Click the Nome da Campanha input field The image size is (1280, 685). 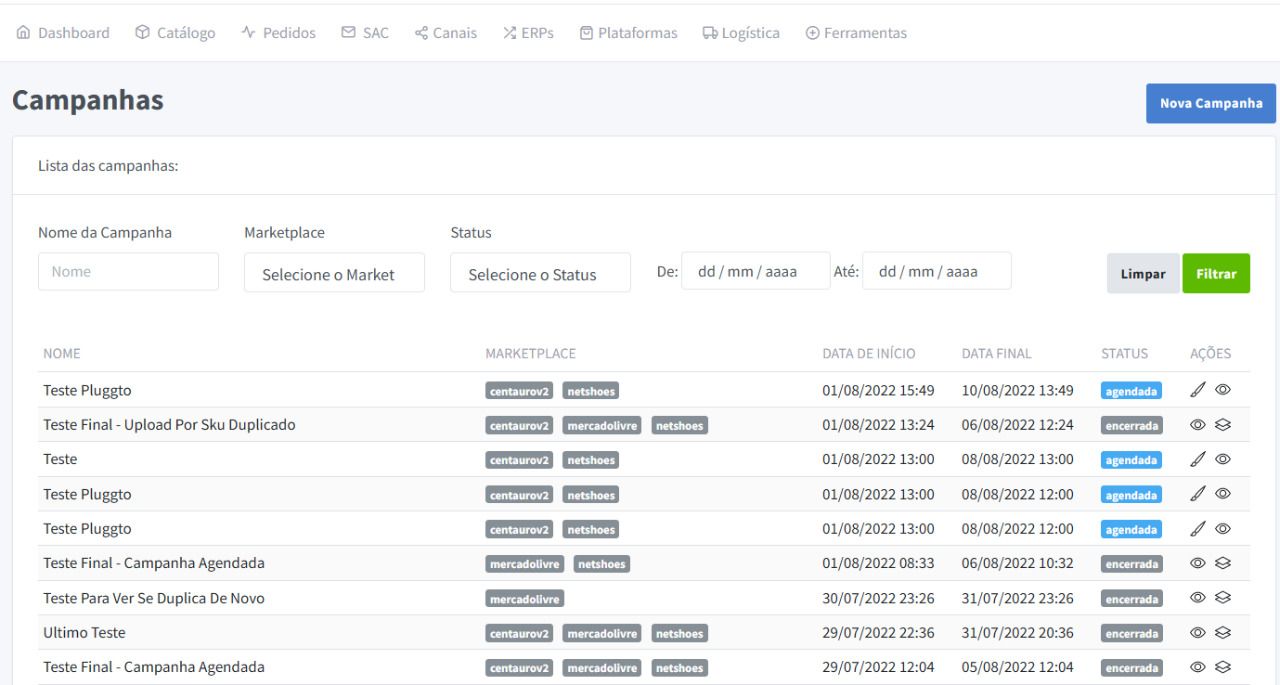coord(128,271)
